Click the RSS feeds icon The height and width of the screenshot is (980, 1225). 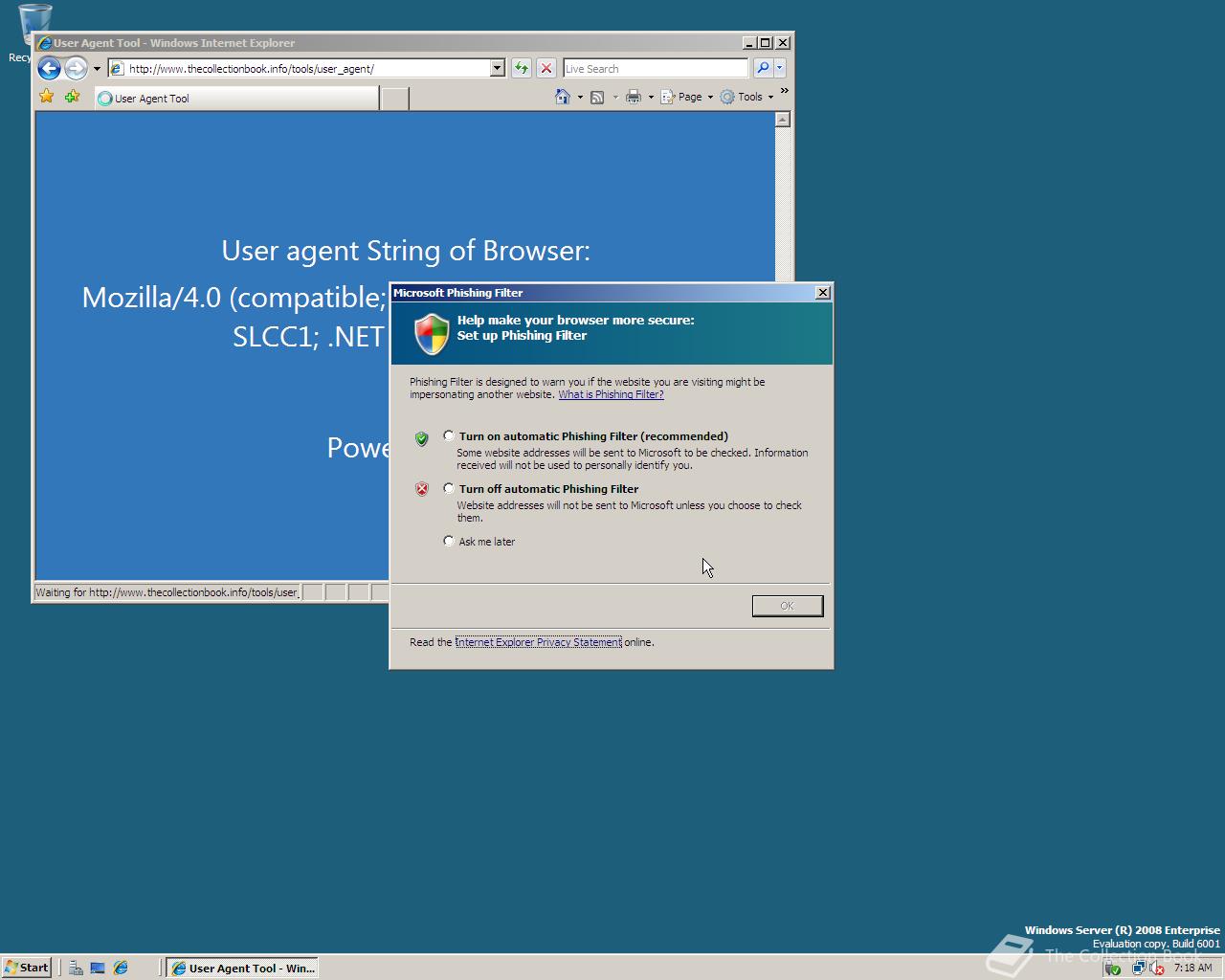(x=597, y=97)
